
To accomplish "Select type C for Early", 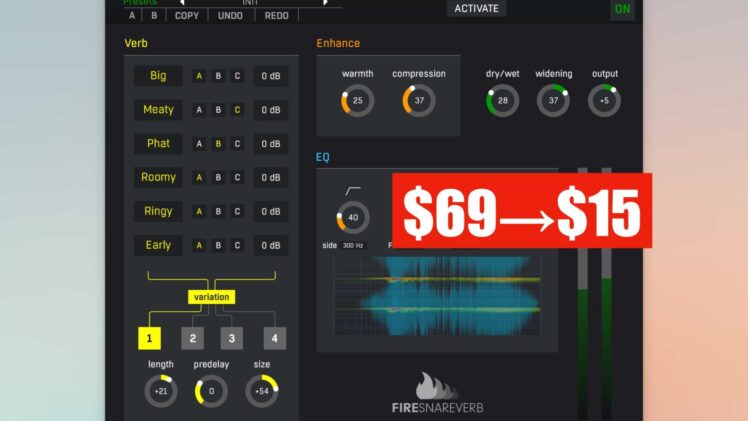I will (237, 245).
